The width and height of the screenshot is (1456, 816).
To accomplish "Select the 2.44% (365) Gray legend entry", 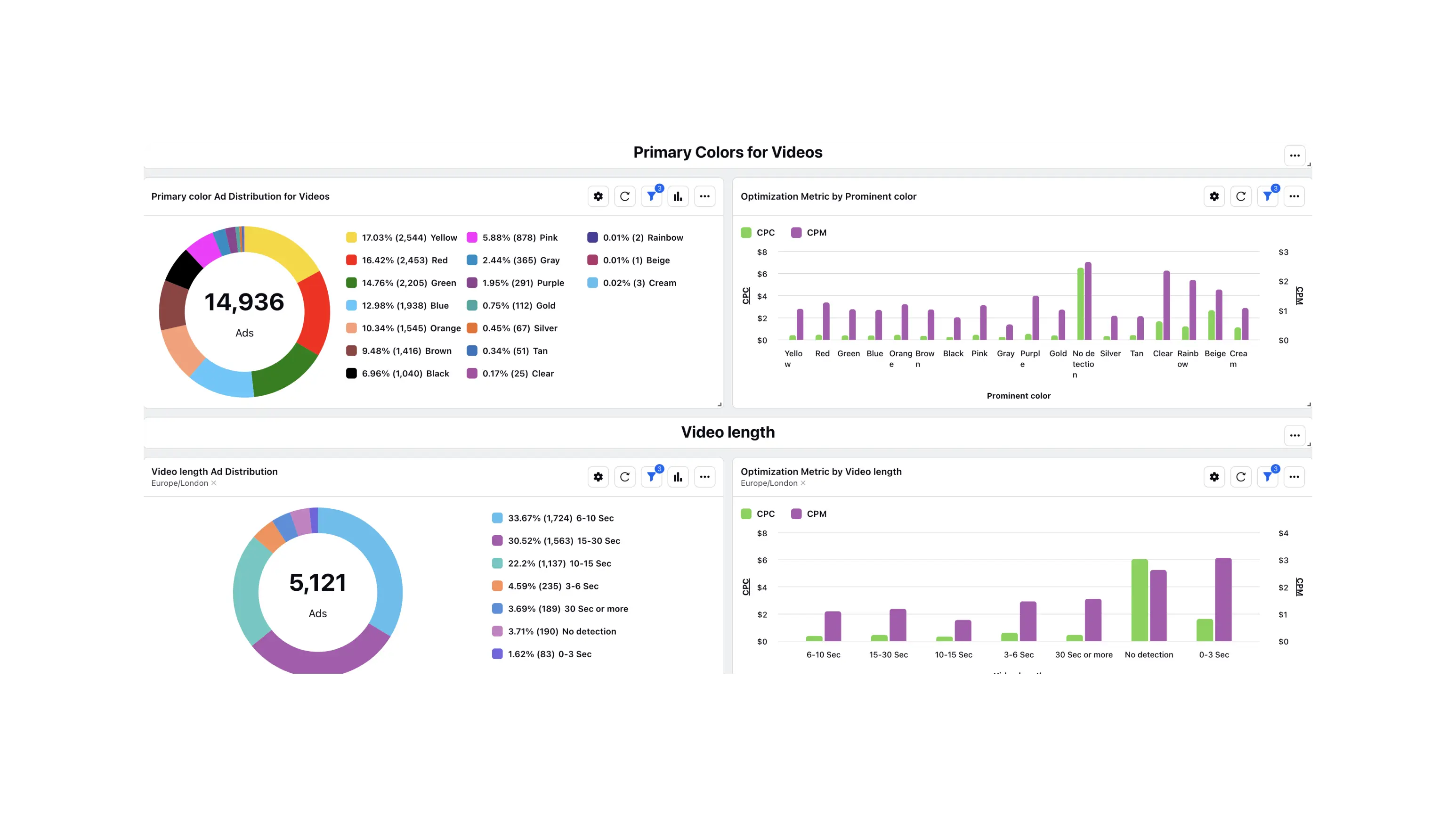I will tap(513, 260).
